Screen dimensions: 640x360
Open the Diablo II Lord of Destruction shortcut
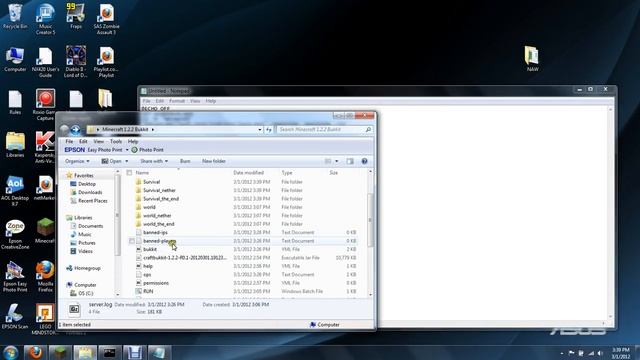76,62
